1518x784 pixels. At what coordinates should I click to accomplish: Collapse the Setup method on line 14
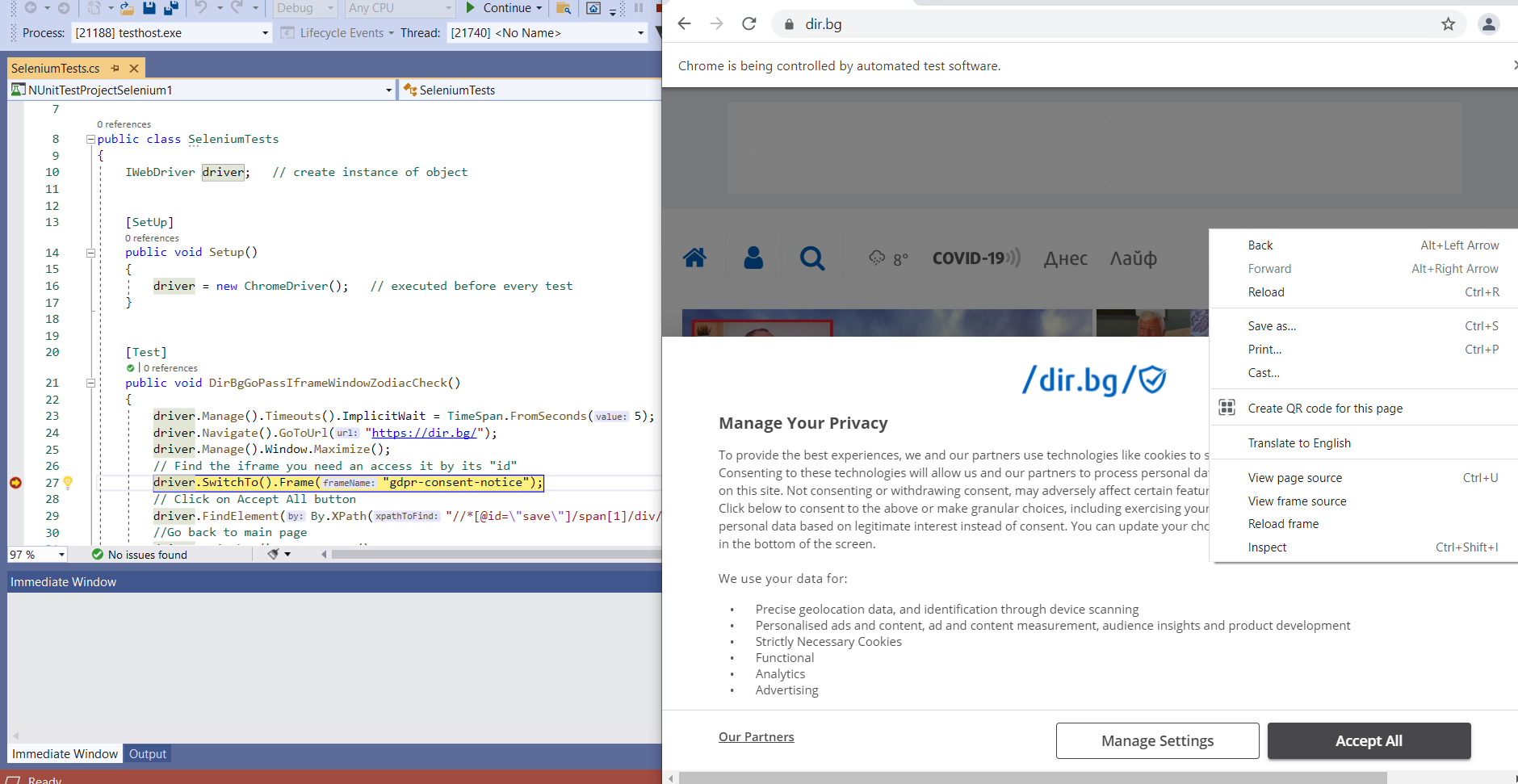coord(90,253)
